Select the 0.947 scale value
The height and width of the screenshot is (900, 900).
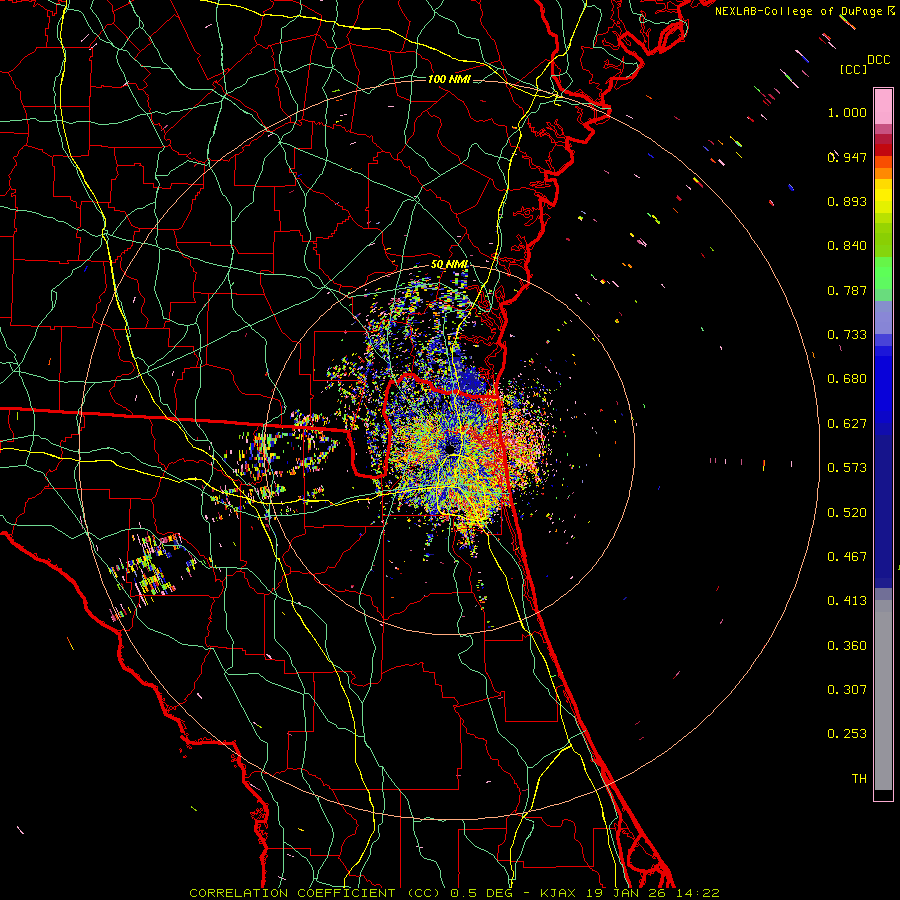(x=847, y=157)
